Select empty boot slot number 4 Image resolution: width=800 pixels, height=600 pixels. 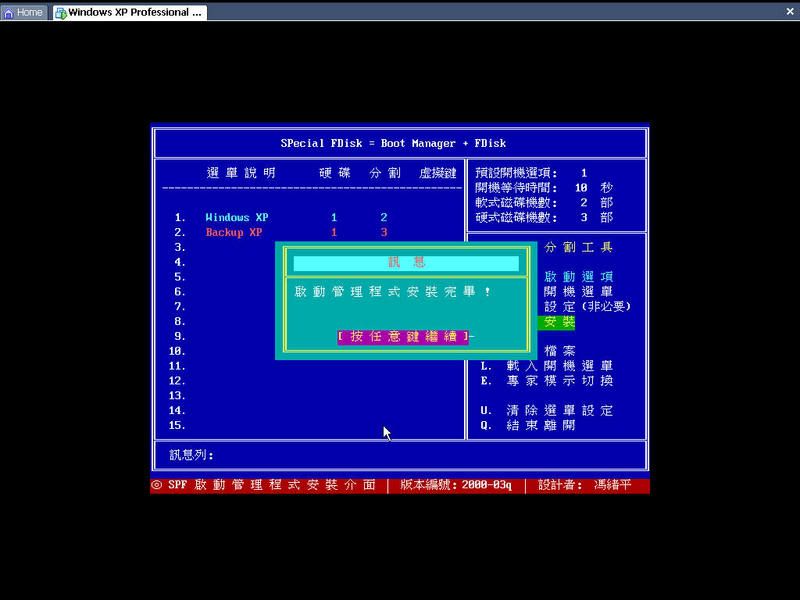point(180,262)
